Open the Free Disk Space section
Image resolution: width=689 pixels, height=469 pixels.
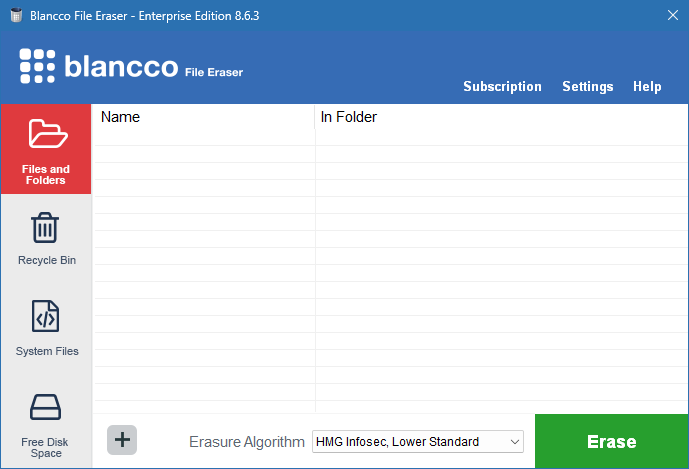46,408
